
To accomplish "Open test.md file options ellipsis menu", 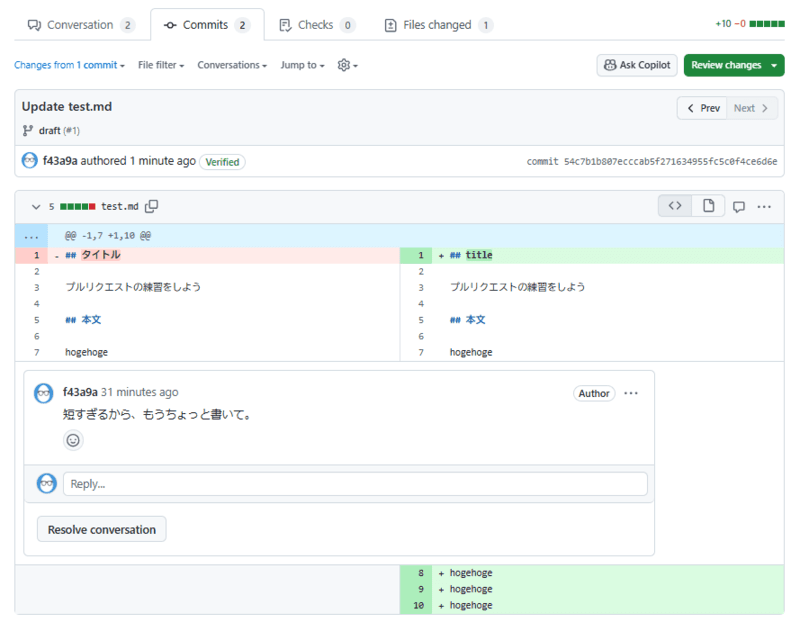I will (764, 207).
